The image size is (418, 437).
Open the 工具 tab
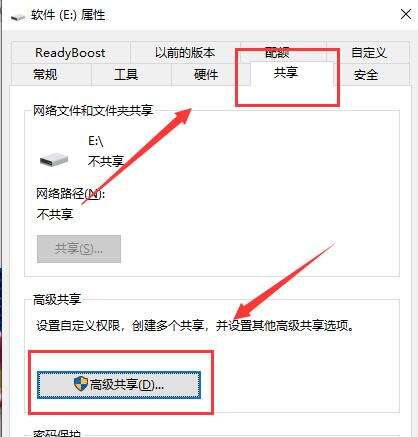pyautogui.click(x=126, y=74)
